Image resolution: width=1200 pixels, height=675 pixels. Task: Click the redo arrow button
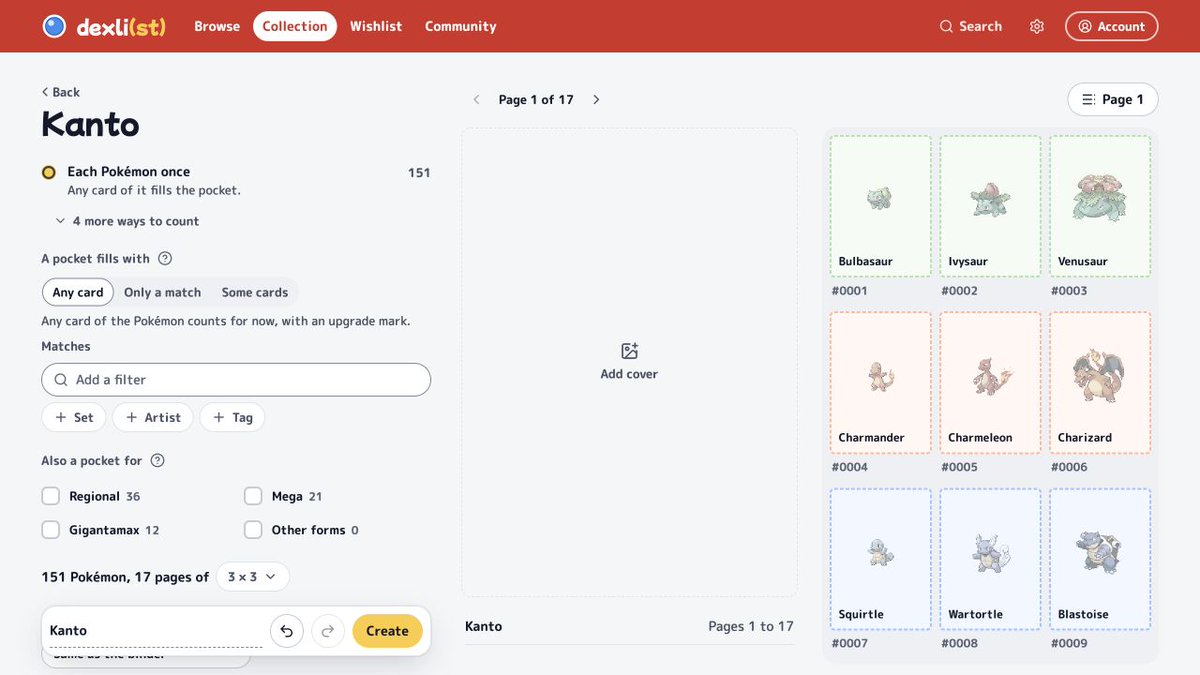[328, 631]
